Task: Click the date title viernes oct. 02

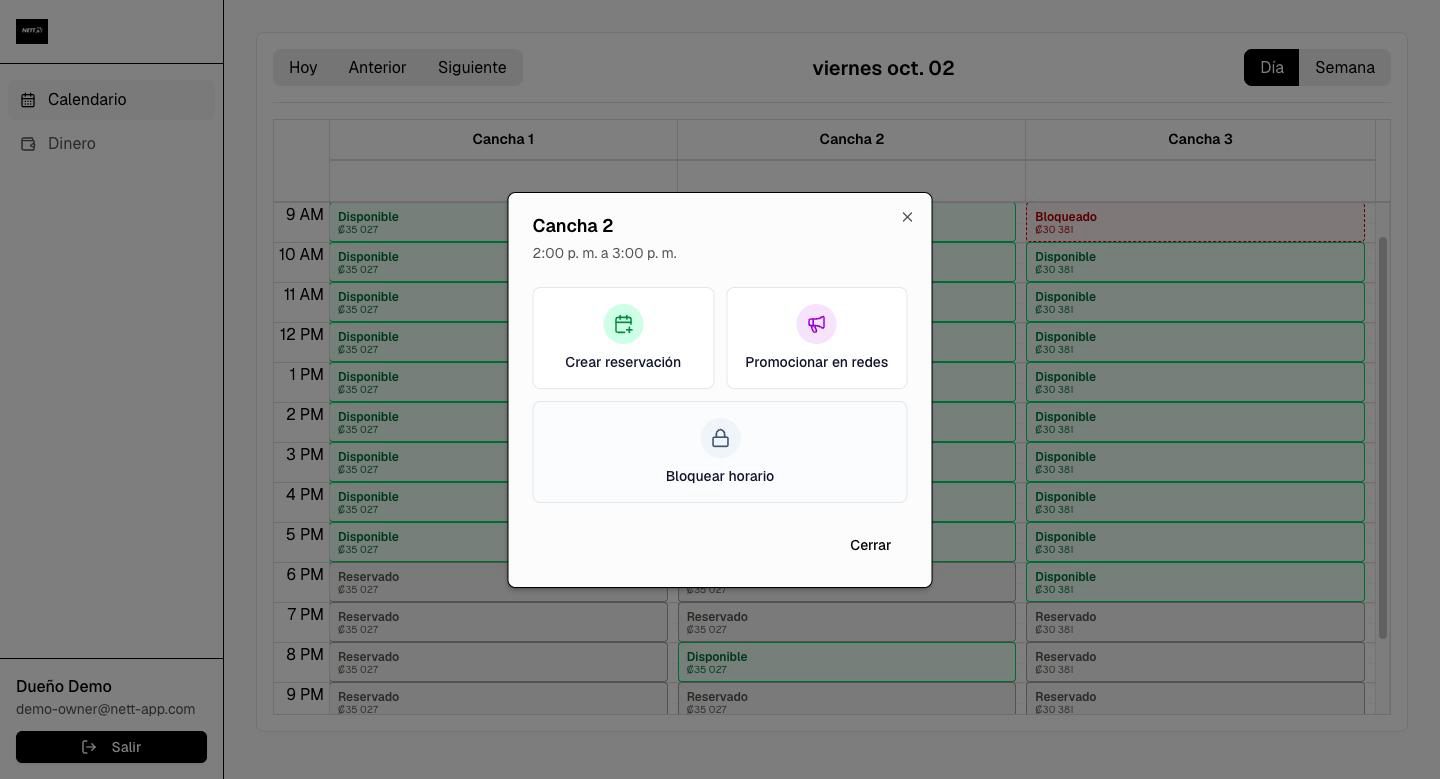Action: pyautogui.click(x=883, y=68)
